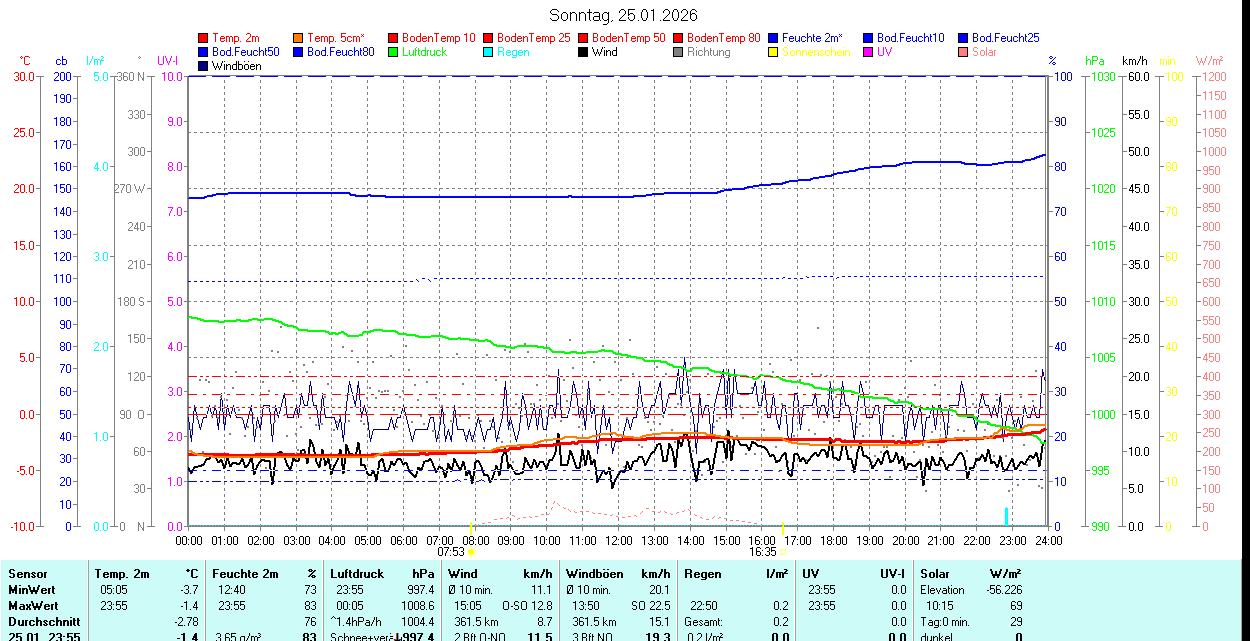This screenshot has width=1250, height=641.
Task: Click the yellow Sonnenschein legend square
Action: (773, 52)
